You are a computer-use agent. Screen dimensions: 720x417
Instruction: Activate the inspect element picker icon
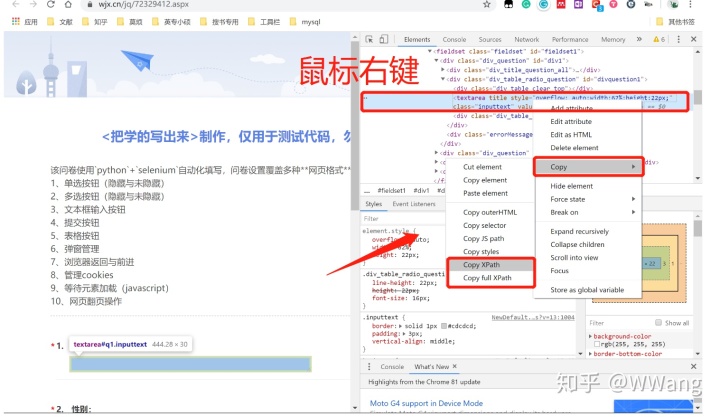pos(369,39)
